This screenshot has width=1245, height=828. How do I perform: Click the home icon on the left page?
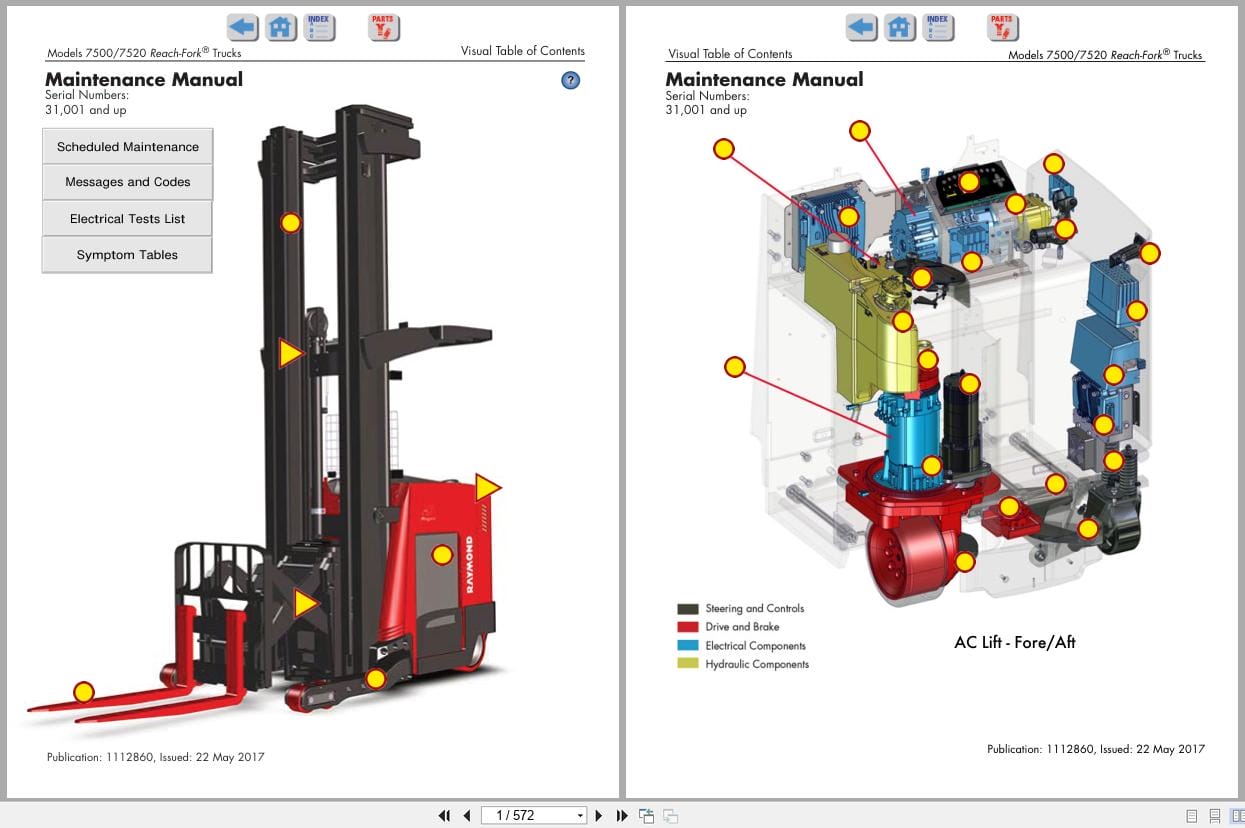280,27
